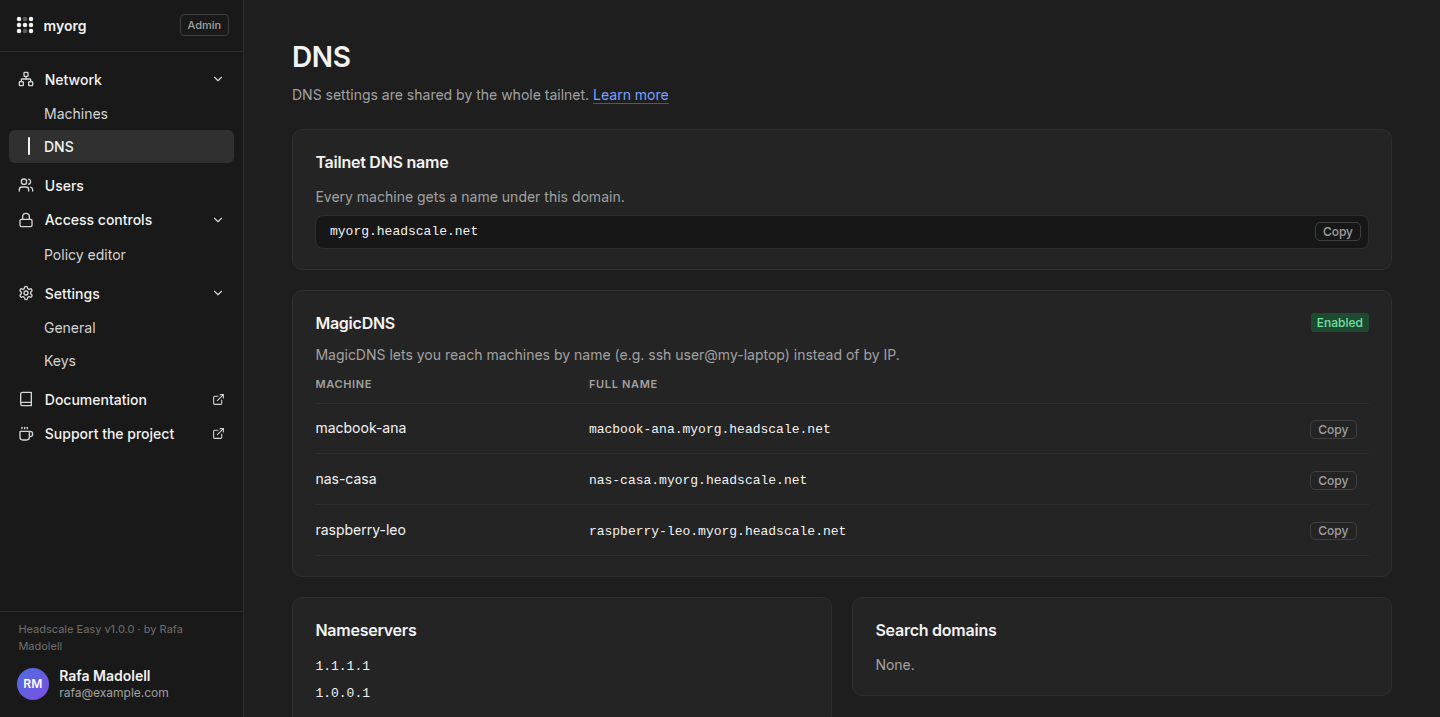The height and width of the screenshot is (717, 1440).
Task: Copy nas-casa full name
Action: pos(1333,481)
